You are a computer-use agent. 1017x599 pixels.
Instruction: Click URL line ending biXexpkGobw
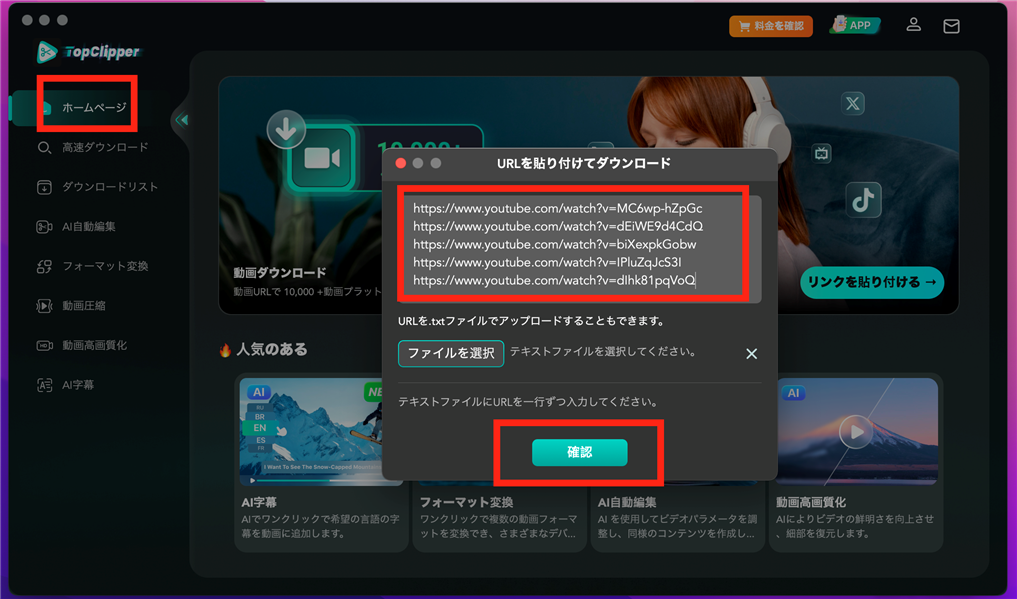(555, 245)
